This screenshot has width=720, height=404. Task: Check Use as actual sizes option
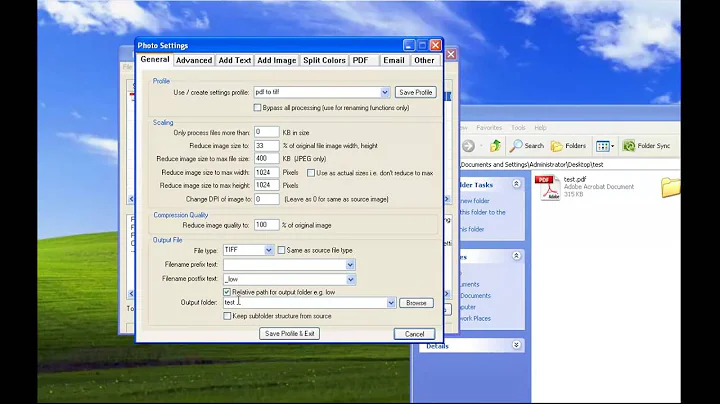click(311, 173)
